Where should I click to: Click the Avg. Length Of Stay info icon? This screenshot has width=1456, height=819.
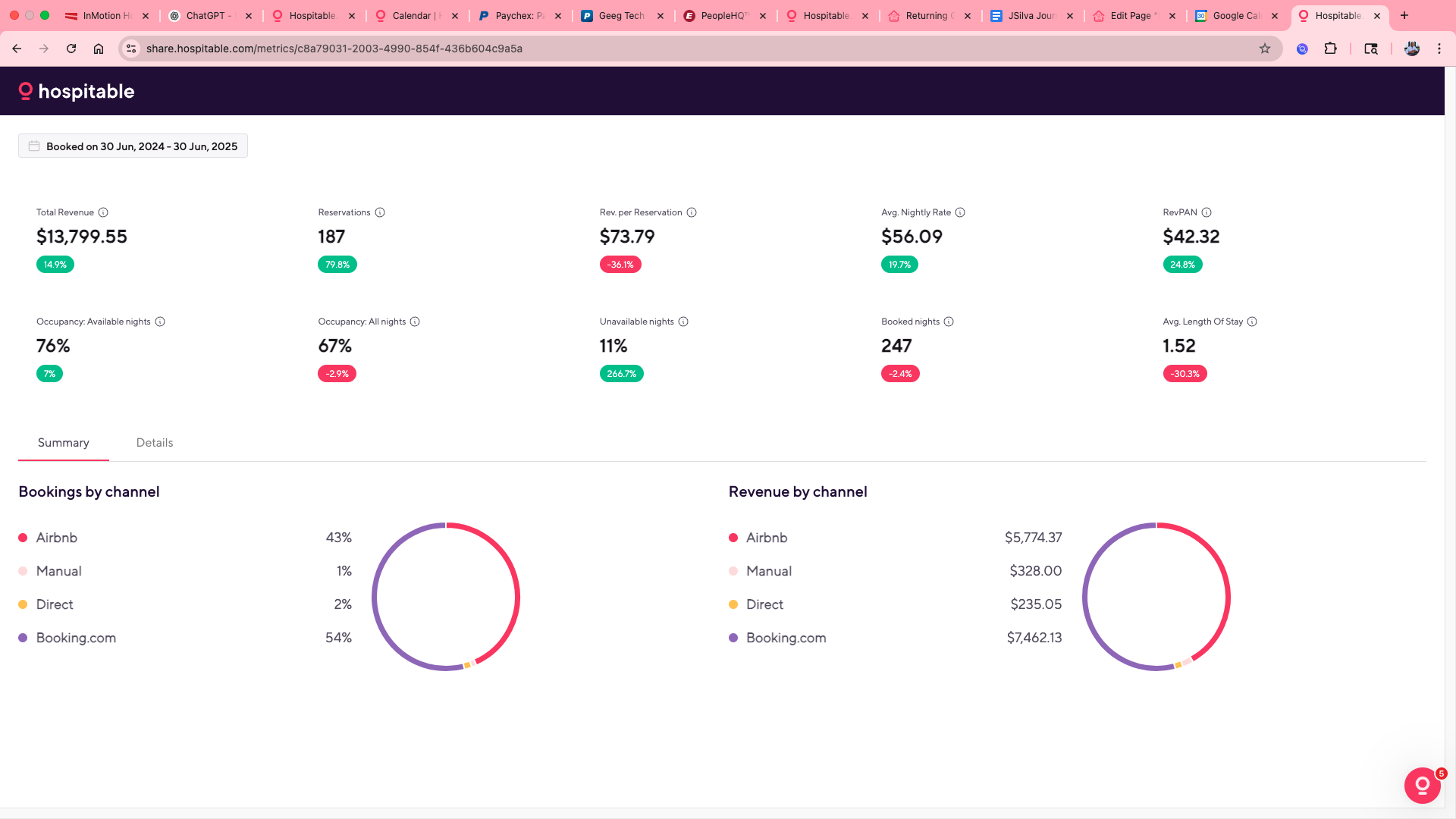pos(1252,322)
